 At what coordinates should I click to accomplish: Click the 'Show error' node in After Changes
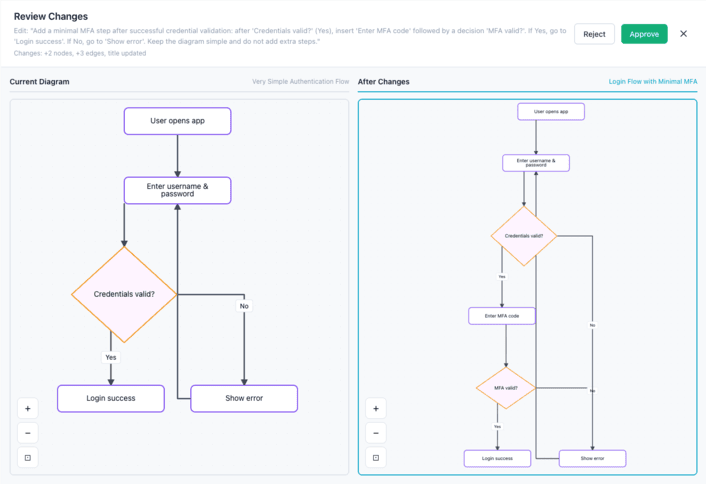(592, 458)
